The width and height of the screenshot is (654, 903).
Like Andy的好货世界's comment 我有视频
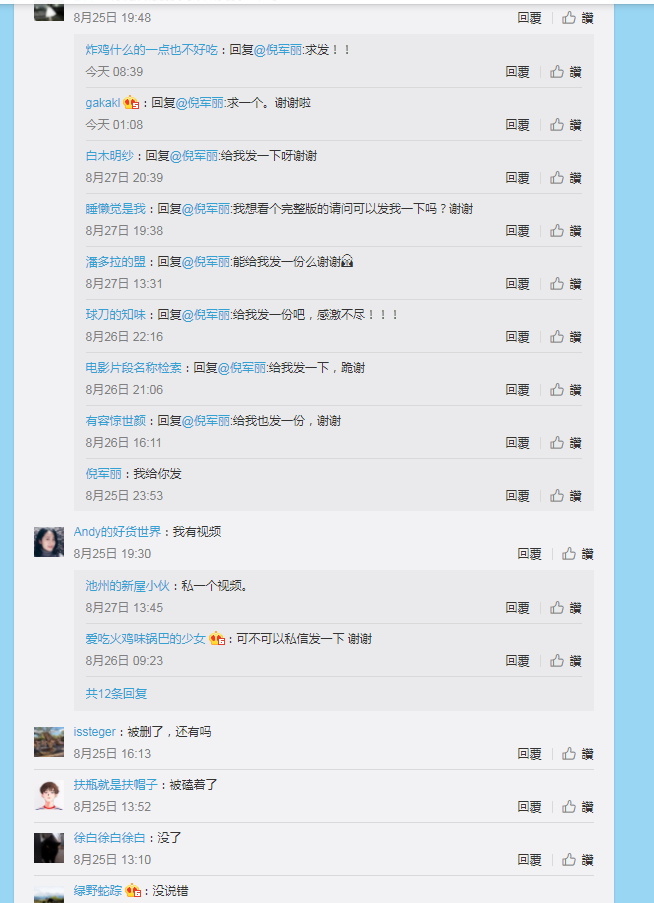tap(577, 554)
